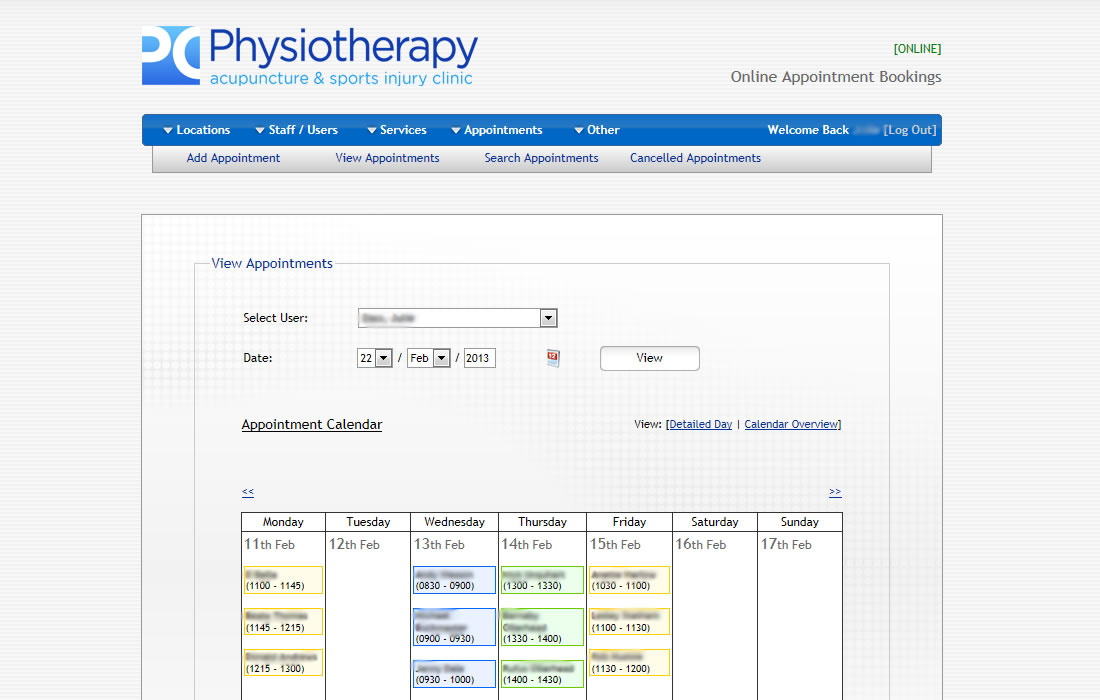1100x700 pixels.
Task: Click the year input field showing 2013
Action: click(x=479, y=358)
